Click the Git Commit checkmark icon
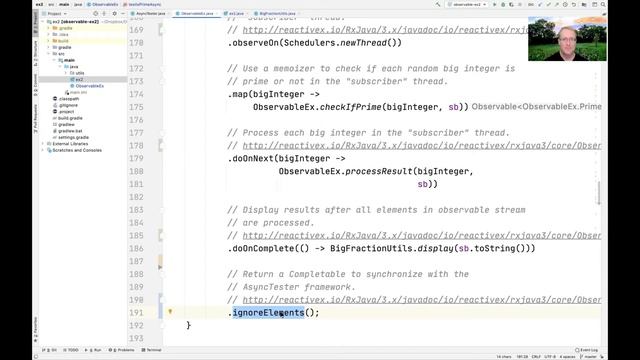Viewport: 640px width, 360px height. click(x=548, y=4)
